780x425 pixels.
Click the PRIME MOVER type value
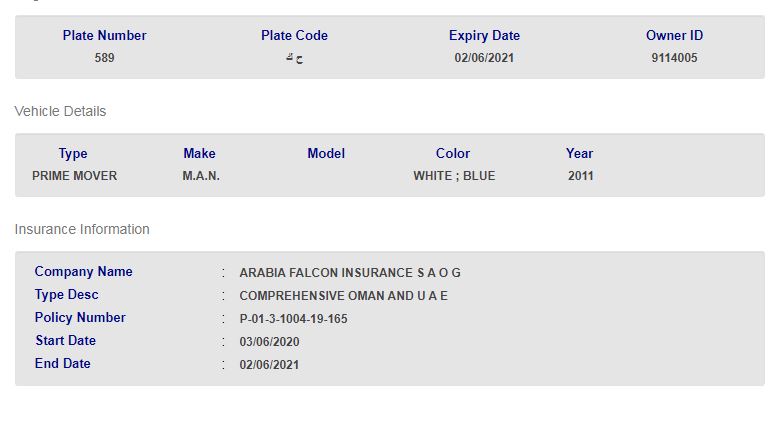(x=74, y=176)
